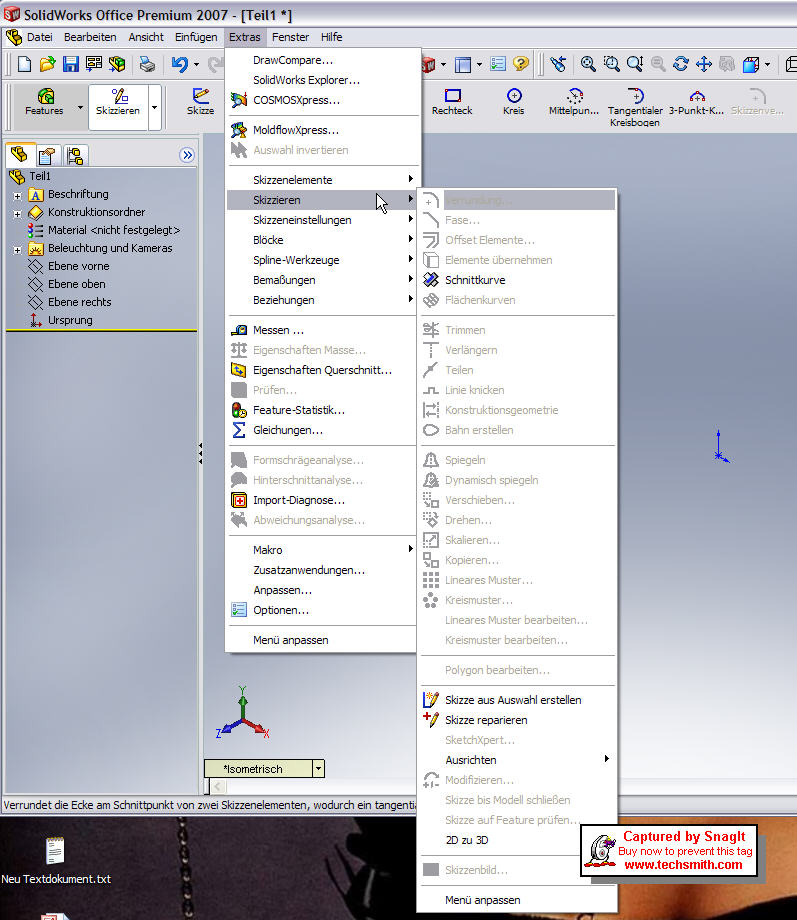
Task: Select Material <nicht festgelegt> in tree
Action: pyautogui.click(x=114, y=230)
